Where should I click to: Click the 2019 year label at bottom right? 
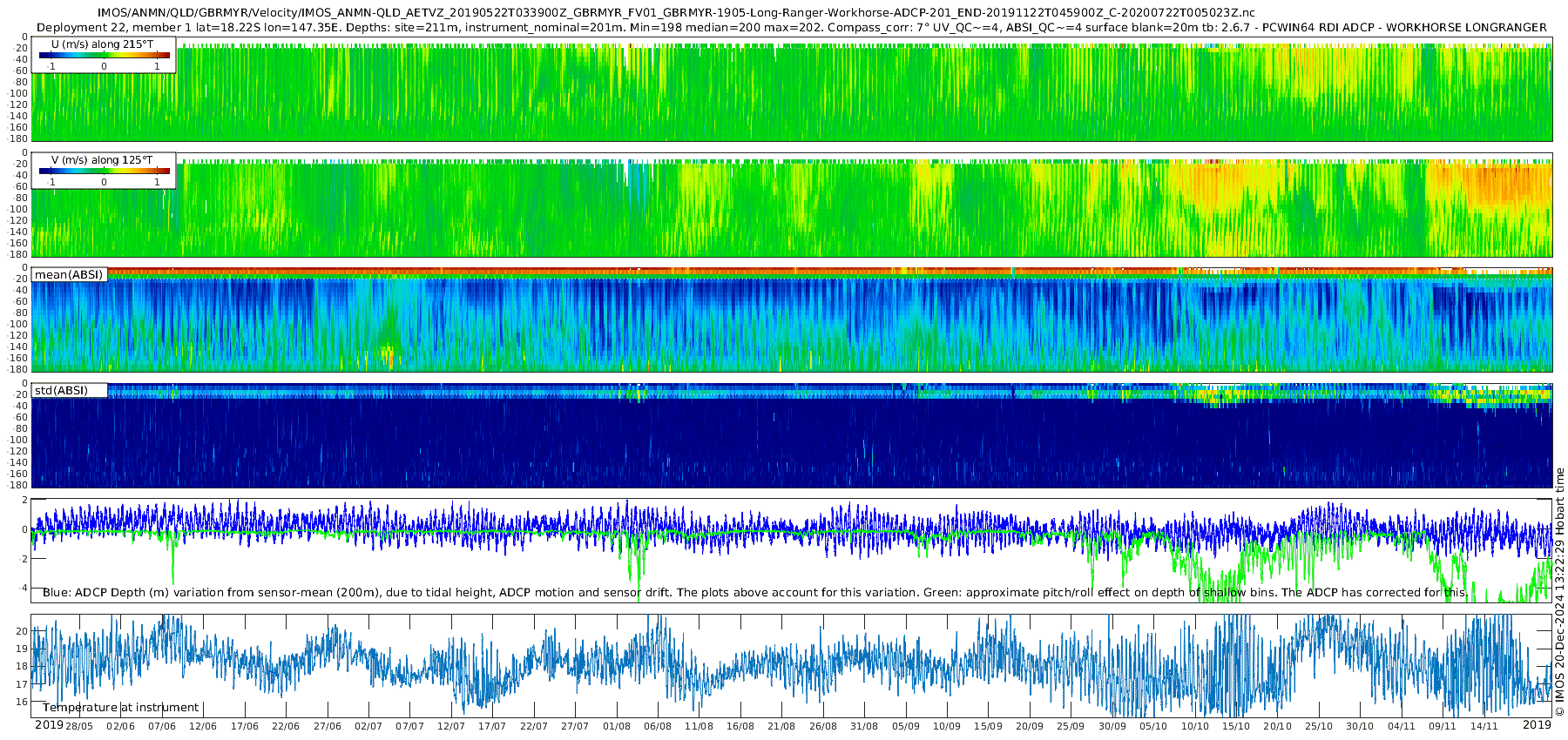(x=1537, y=725)
